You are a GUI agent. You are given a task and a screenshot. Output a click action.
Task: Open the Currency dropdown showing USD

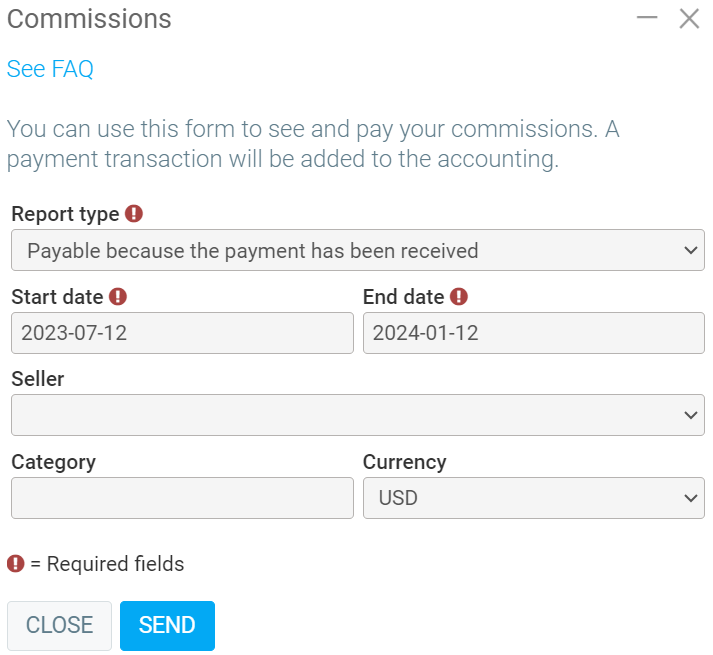[x=533, y=498]
